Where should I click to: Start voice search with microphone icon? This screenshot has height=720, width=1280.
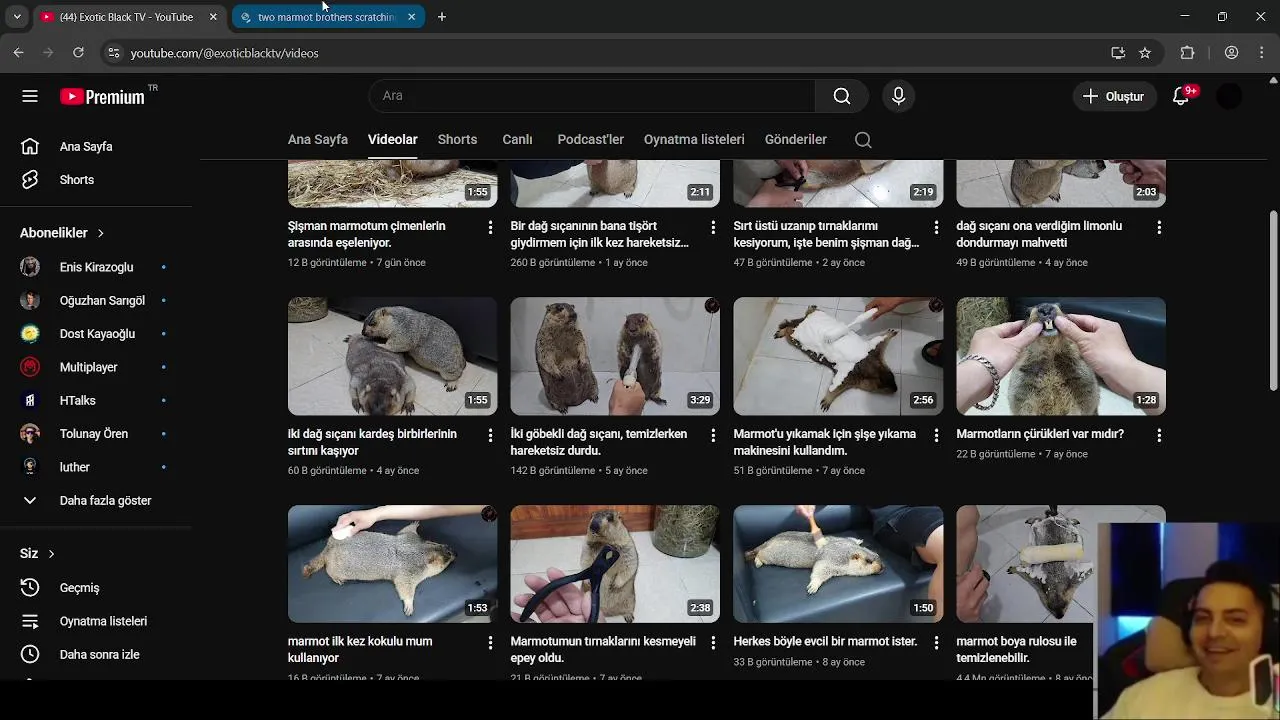(x=898, y=96)
